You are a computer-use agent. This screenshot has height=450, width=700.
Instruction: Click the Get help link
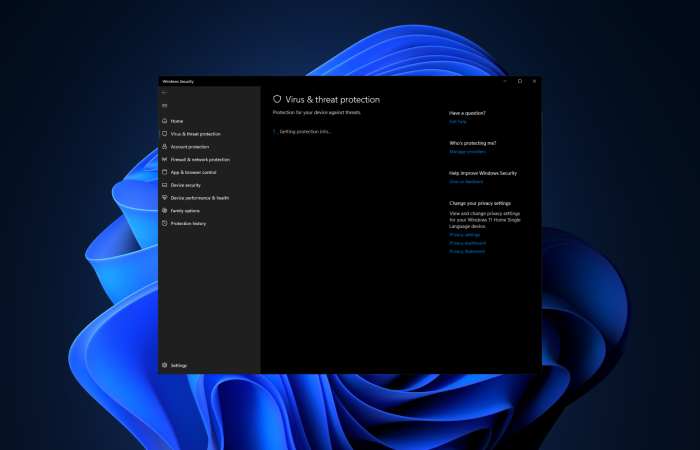(x=458, y=121)
